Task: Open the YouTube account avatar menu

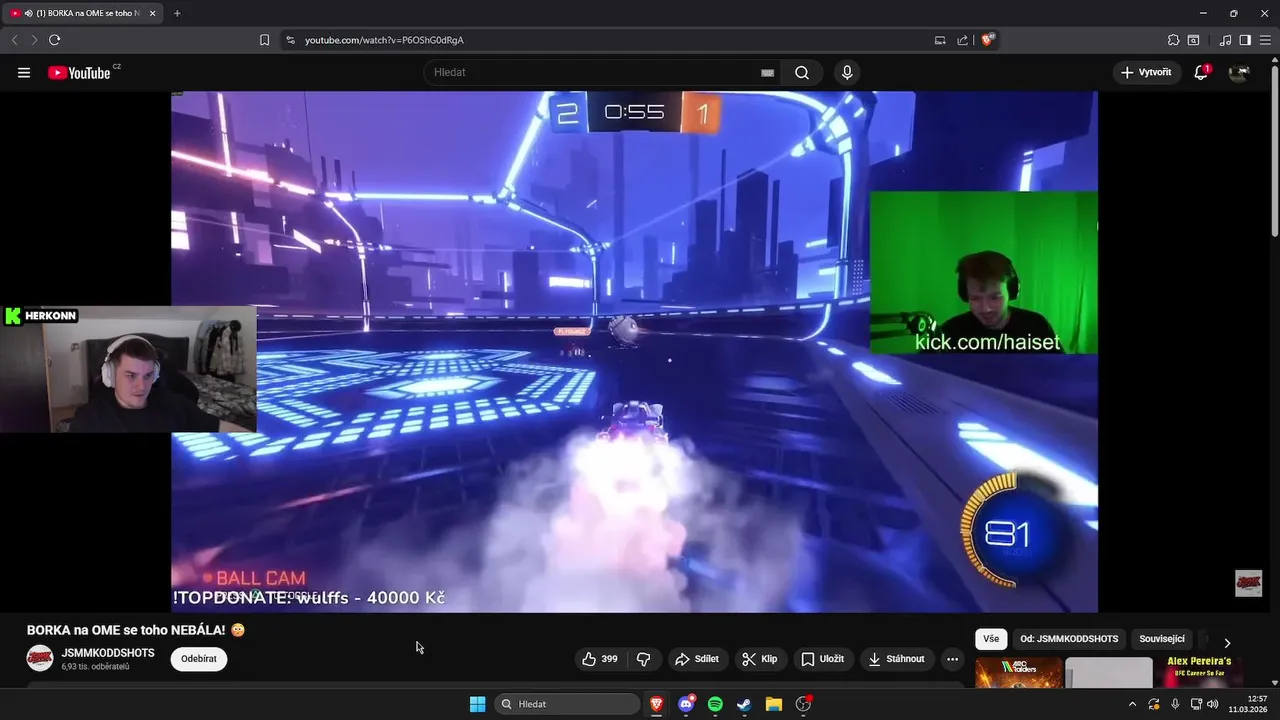Action: pos(1239,72)
